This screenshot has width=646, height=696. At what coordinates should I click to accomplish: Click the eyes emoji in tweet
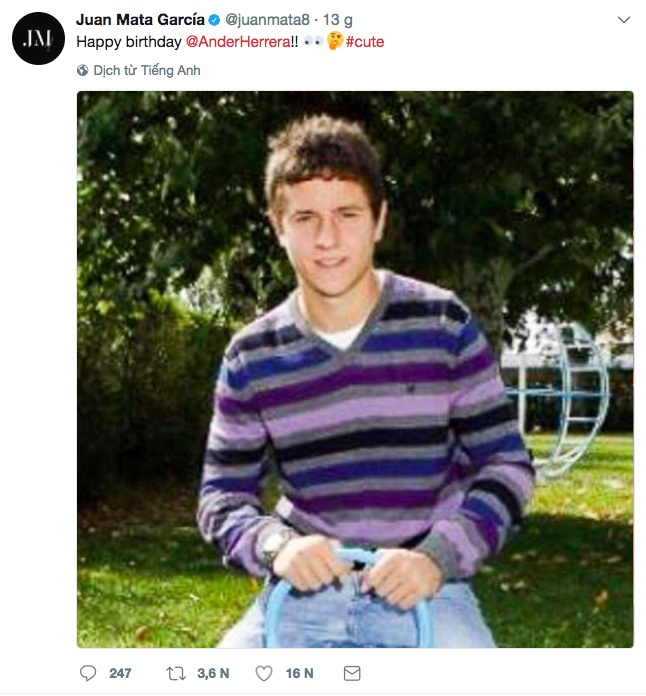coord(313,42)
